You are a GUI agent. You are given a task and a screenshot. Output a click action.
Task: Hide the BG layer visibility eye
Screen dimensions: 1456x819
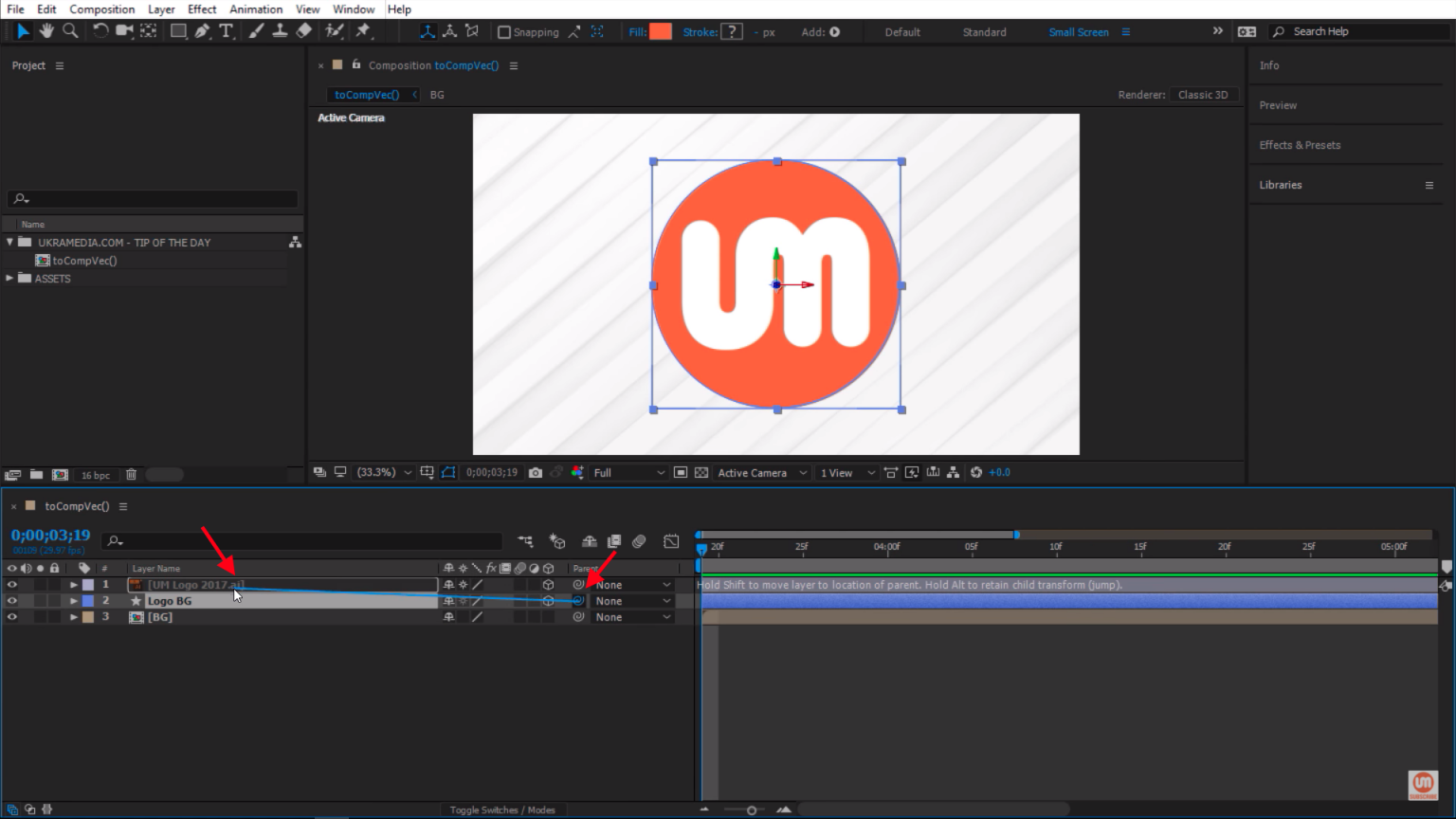[x=12, y=617]
